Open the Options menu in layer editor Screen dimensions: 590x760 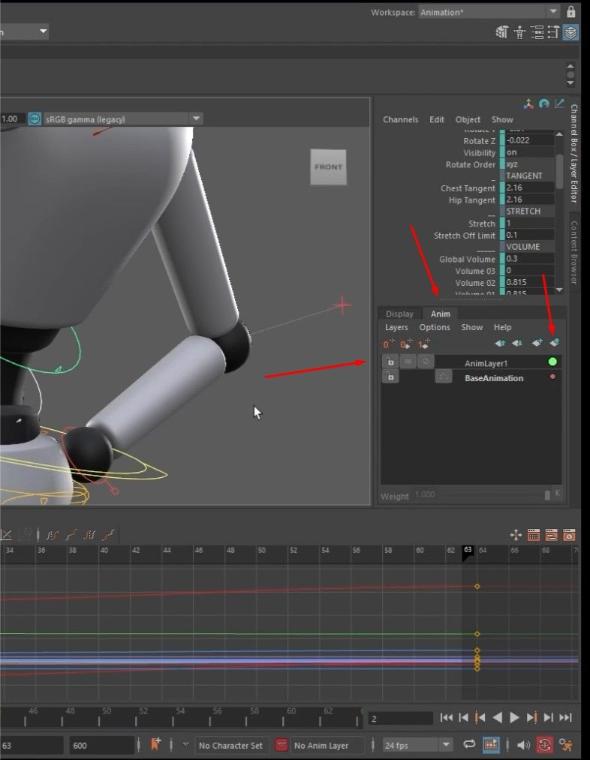[x=434, y=328]
